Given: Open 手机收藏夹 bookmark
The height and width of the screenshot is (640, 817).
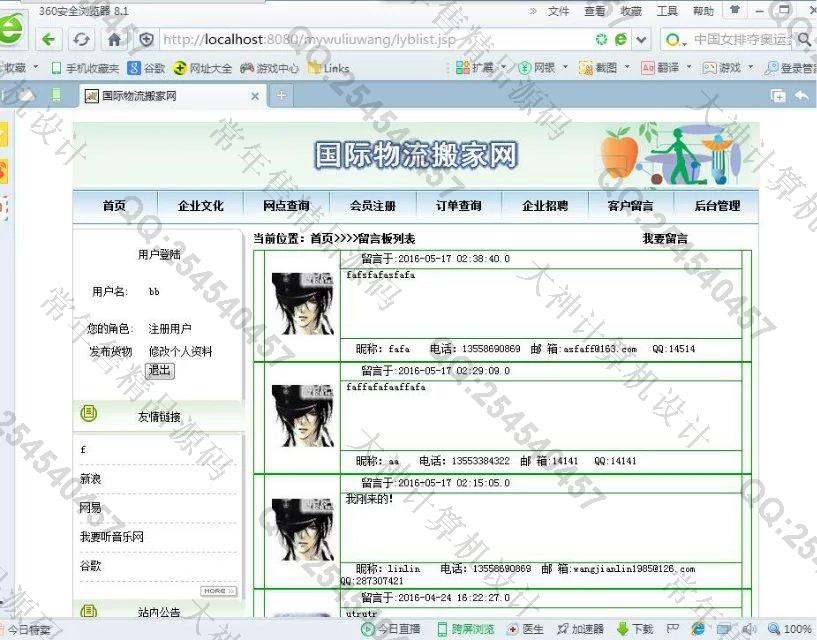Looking at the screenshot, I should pos(85,68).
